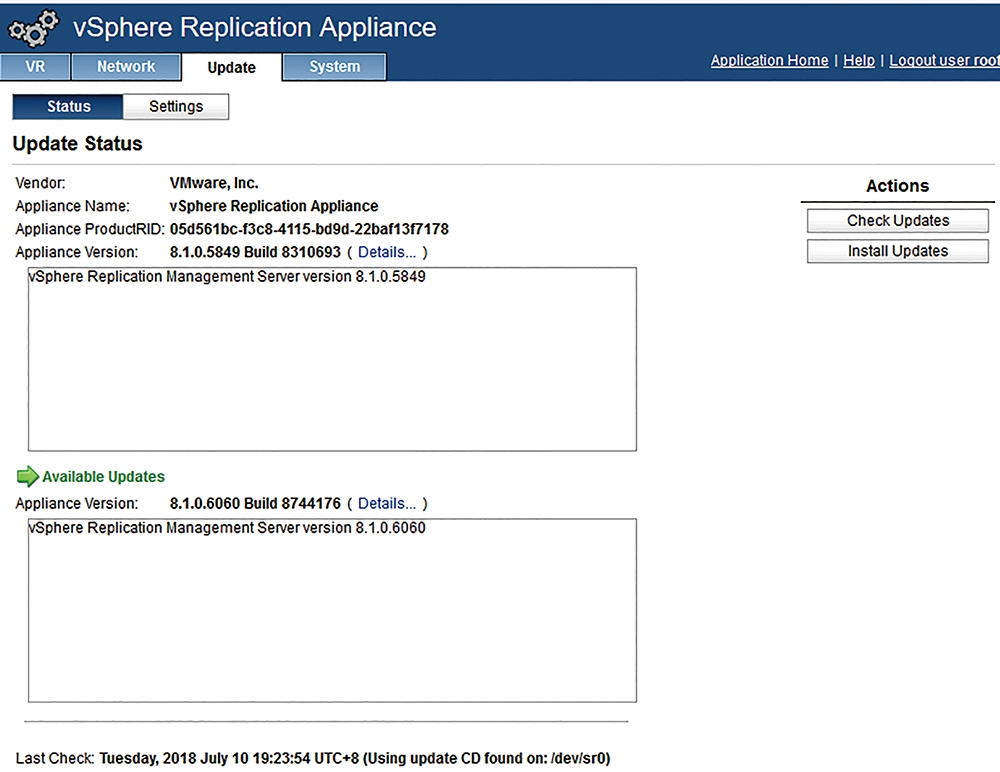
Task: Click the Last Check timestamp text
Action: 355,758
